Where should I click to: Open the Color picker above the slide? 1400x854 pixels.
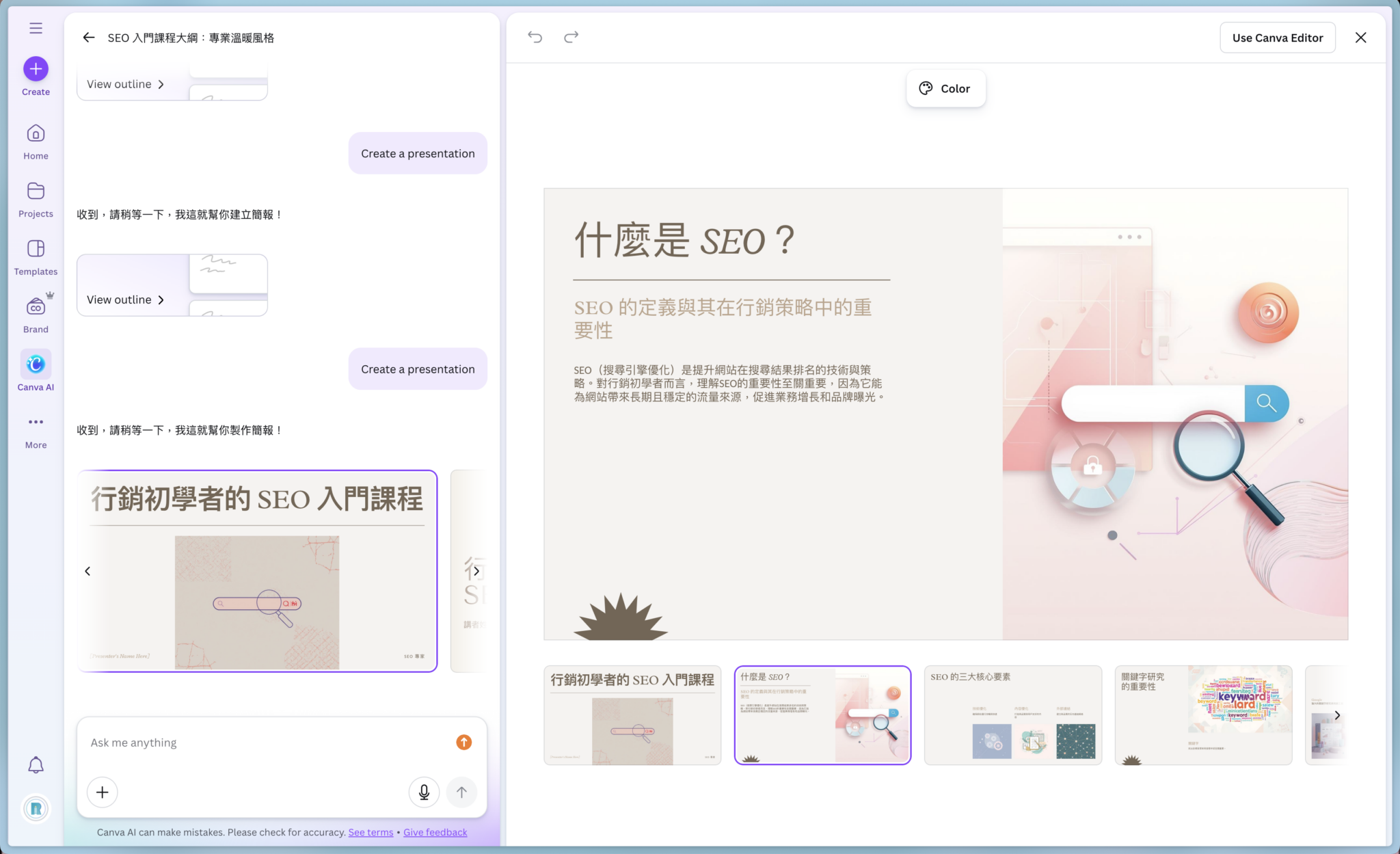945,88
